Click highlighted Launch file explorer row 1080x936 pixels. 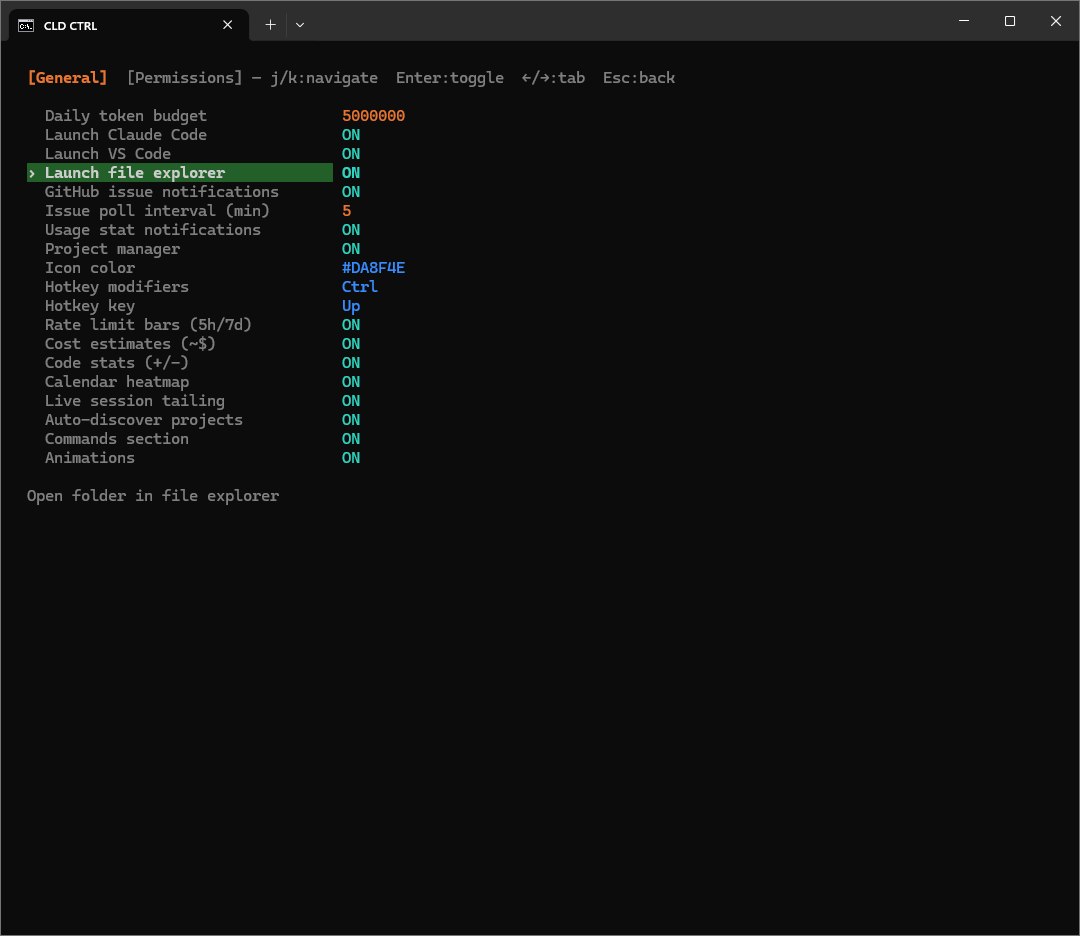pos(180,173)
